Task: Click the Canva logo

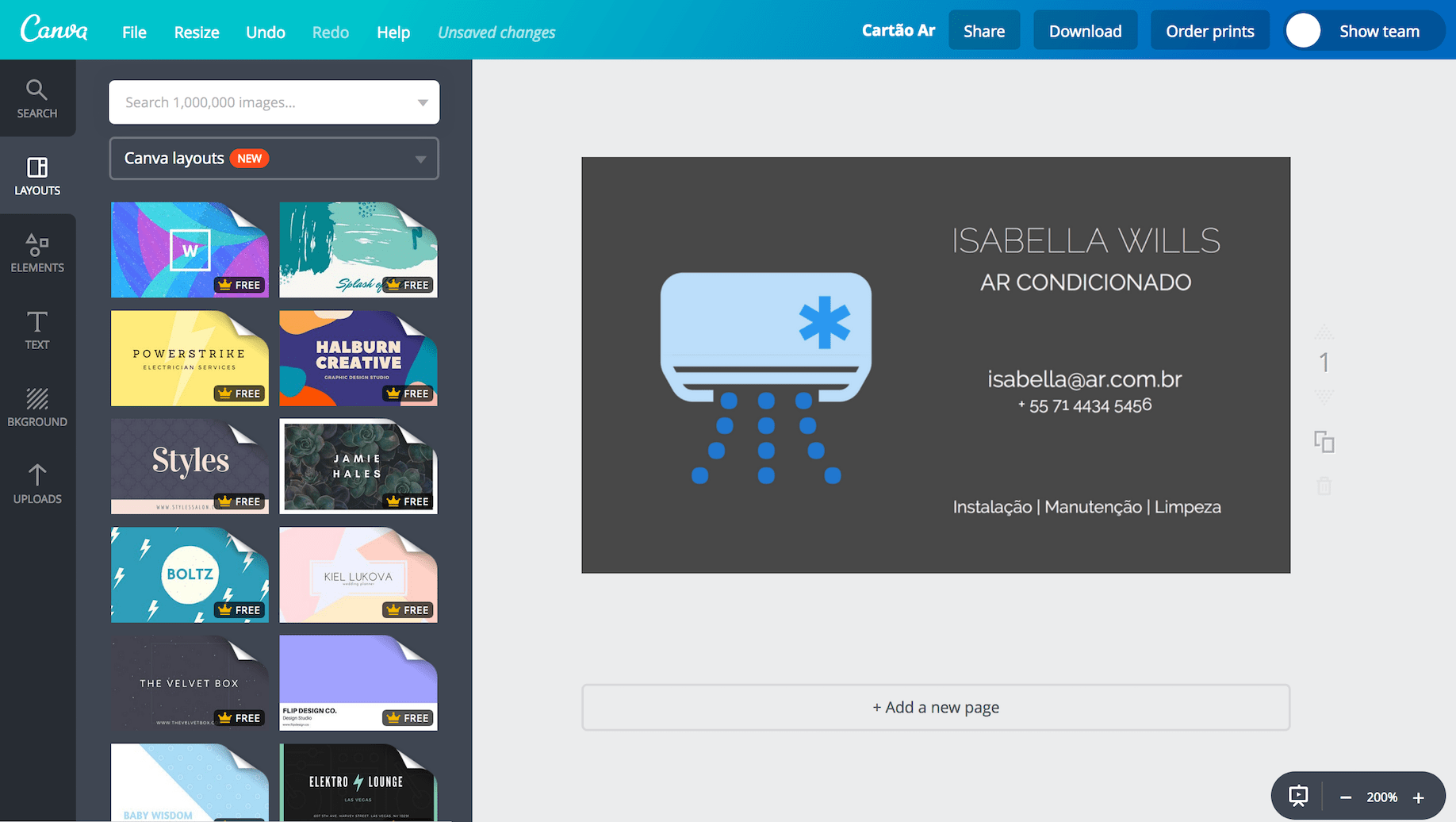Action: click(54, 29)
